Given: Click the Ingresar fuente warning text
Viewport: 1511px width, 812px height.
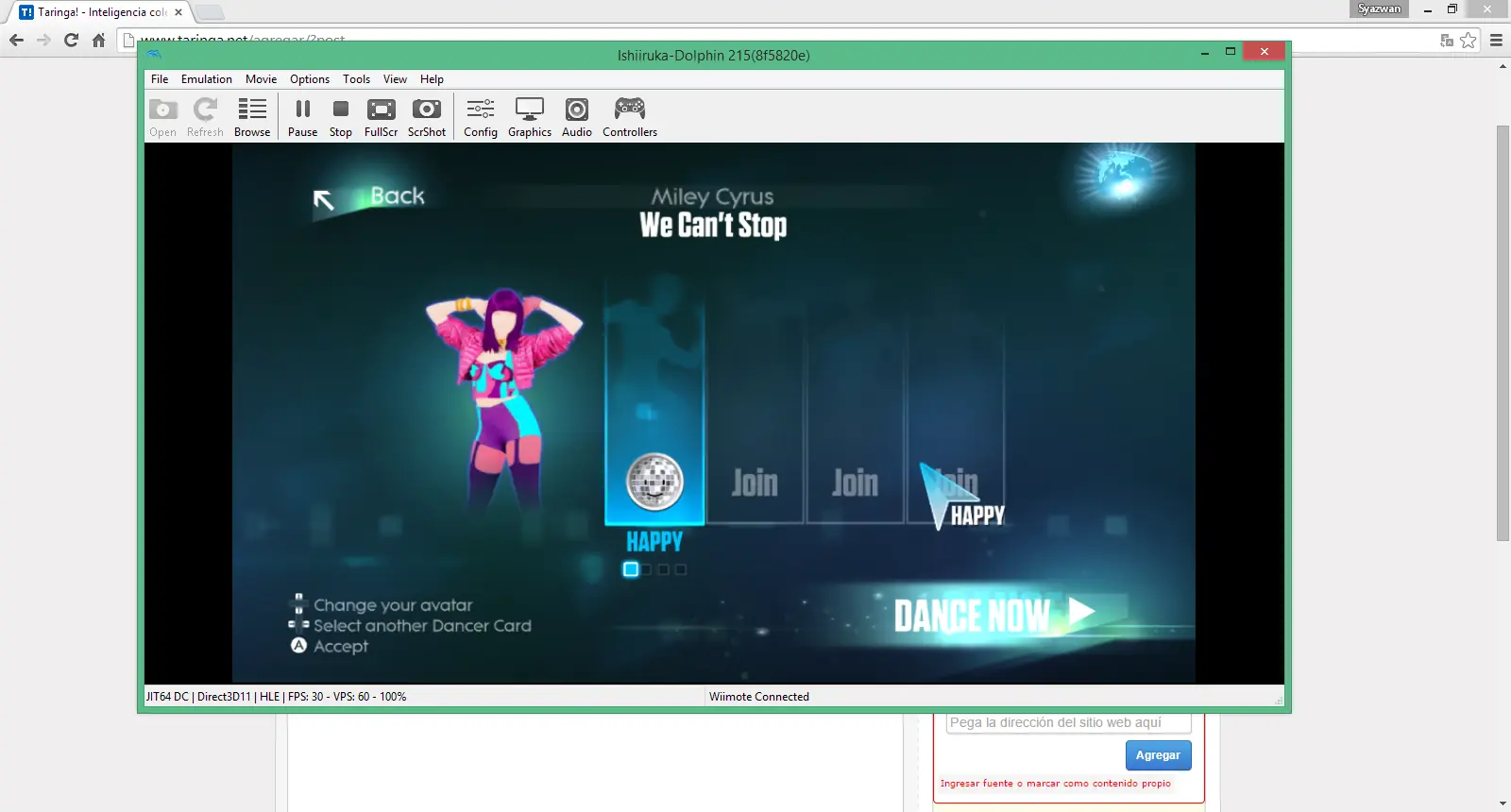Looking at the screenshot, I should click(1055, 784).
